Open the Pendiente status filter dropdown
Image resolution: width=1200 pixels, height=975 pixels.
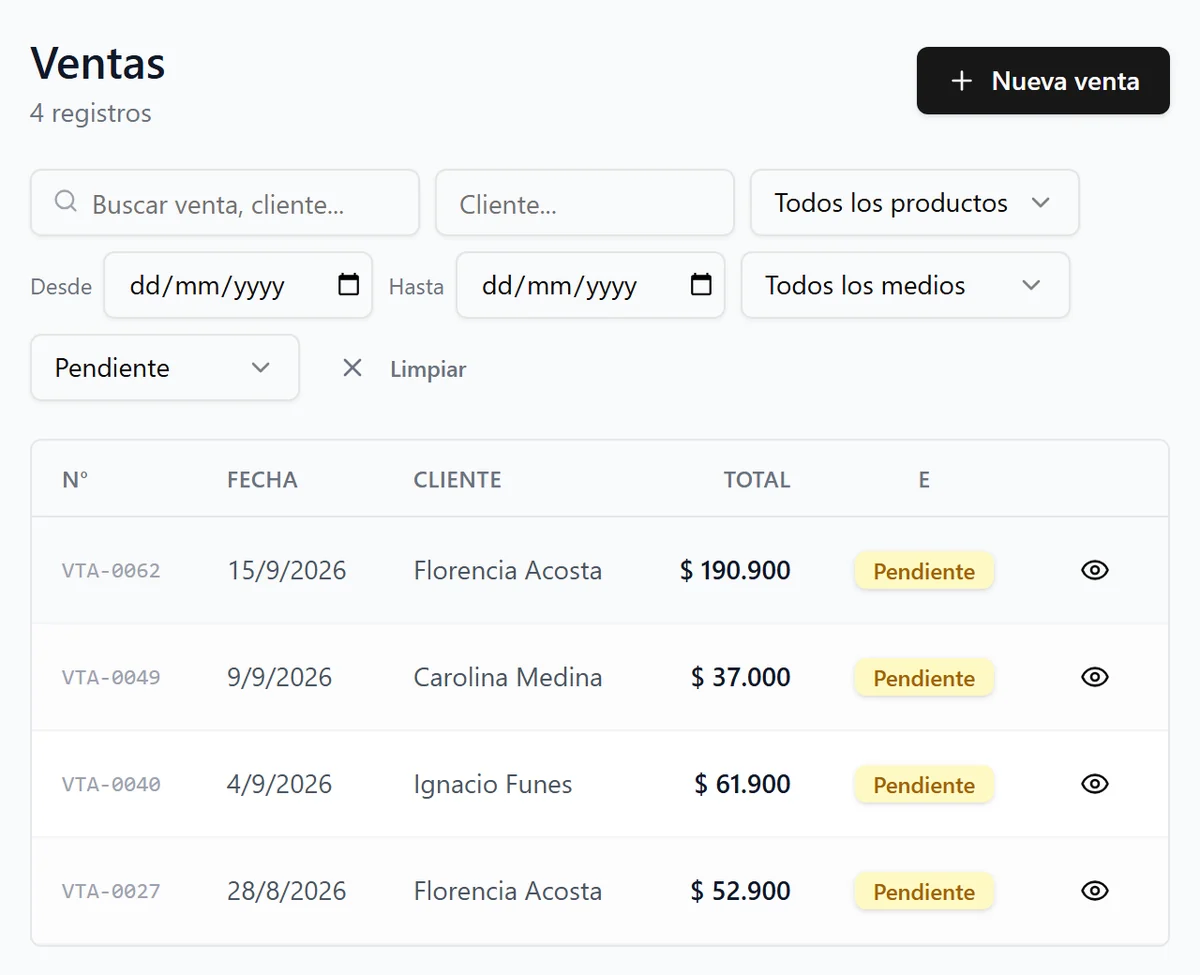pyautogui.click(x=165, y=367)
